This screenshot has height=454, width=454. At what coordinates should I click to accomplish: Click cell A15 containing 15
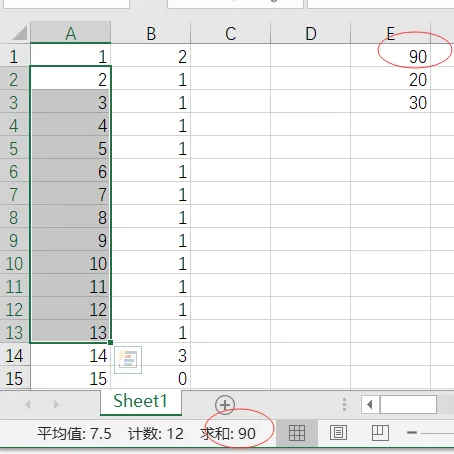click(71, 378)
